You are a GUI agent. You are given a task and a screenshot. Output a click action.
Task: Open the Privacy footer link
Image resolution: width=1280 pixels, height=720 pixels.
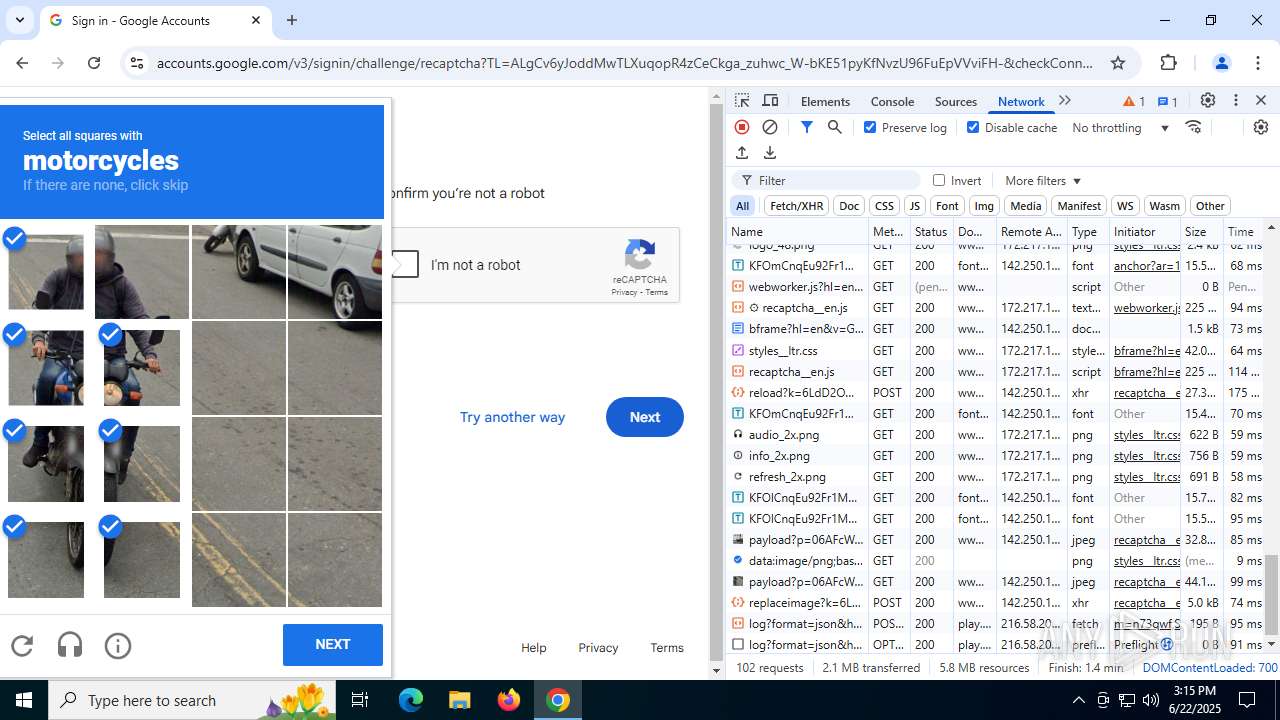click(598, 648)
